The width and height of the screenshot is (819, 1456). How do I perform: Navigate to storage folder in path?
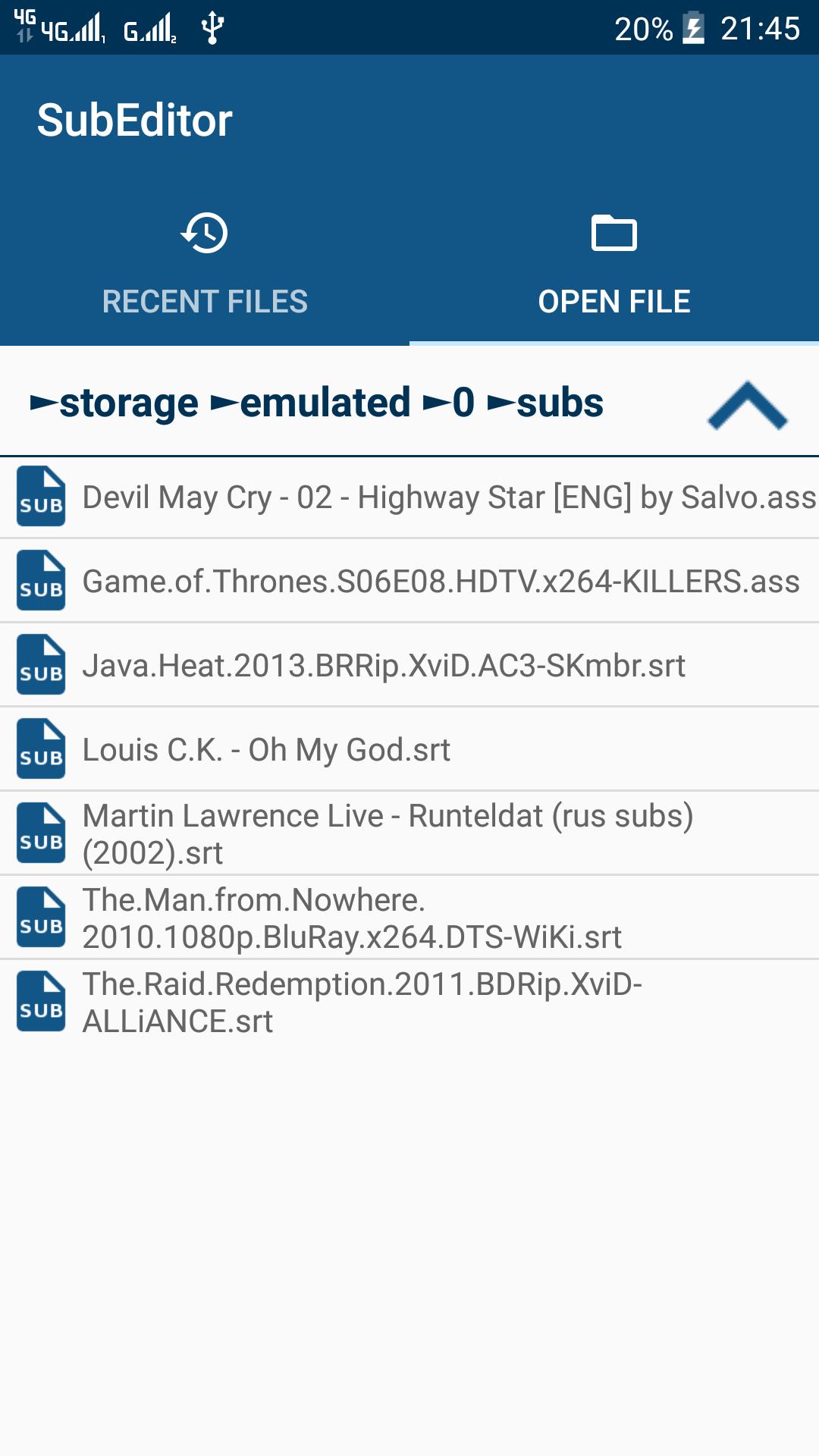click(x=127, y=403)
